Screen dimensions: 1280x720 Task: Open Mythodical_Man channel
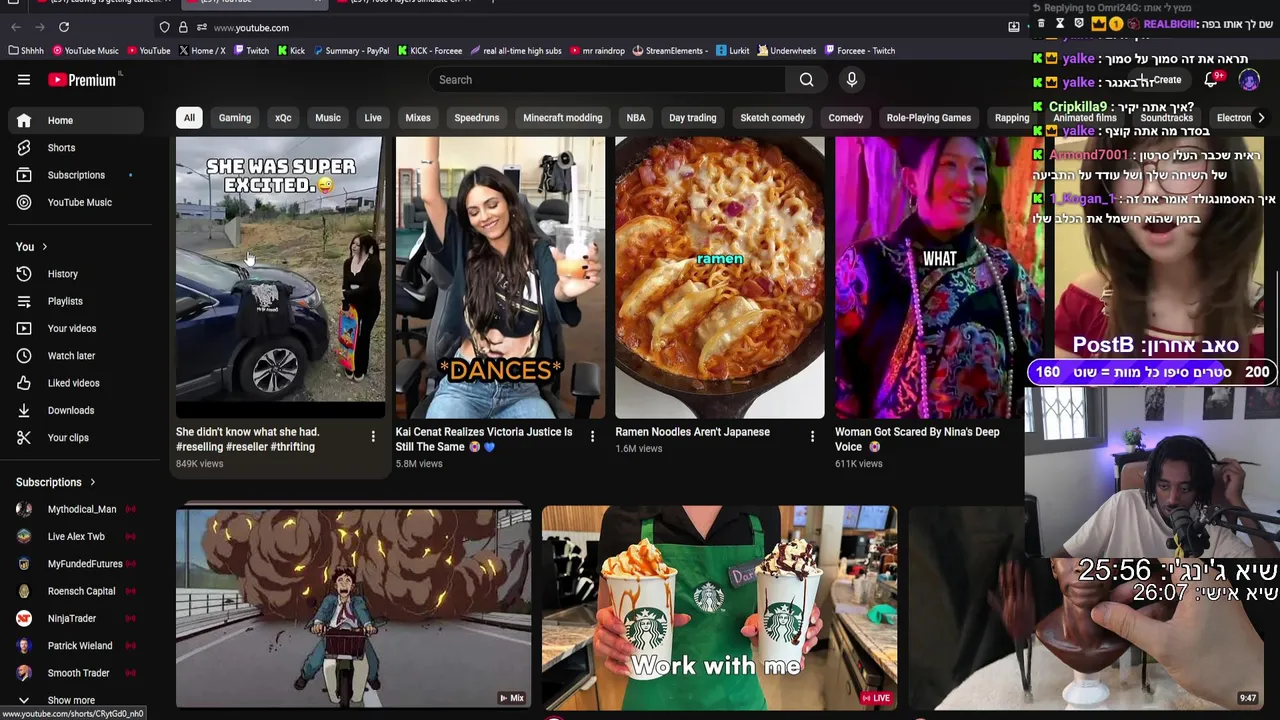point(78,509)
